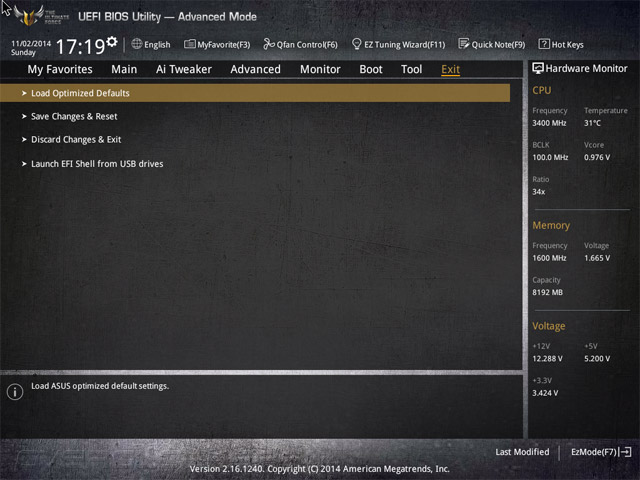Click +5V reading 5.200 V
Screen dimensions: 640x480
597,358
